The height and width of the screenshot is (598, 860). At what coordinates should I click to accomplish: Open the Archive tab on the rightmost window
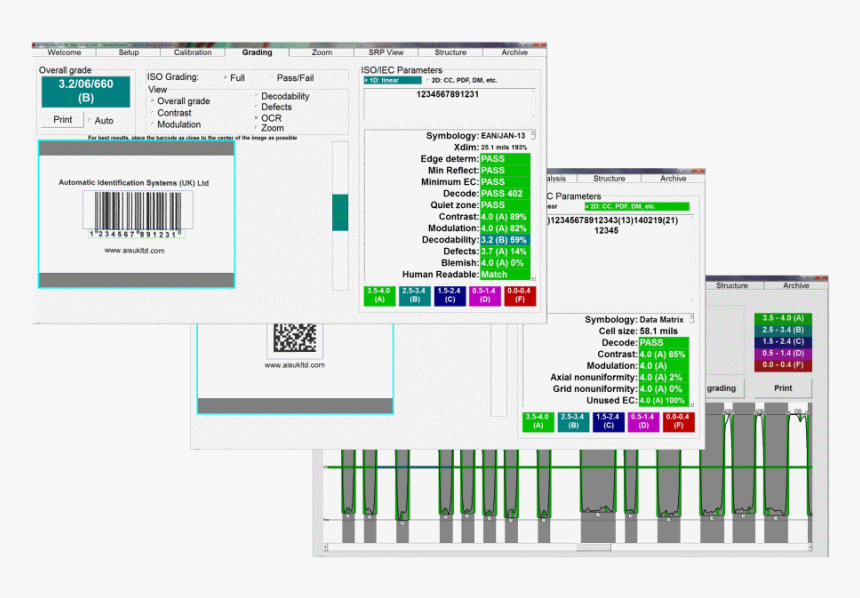click(795, 284)
